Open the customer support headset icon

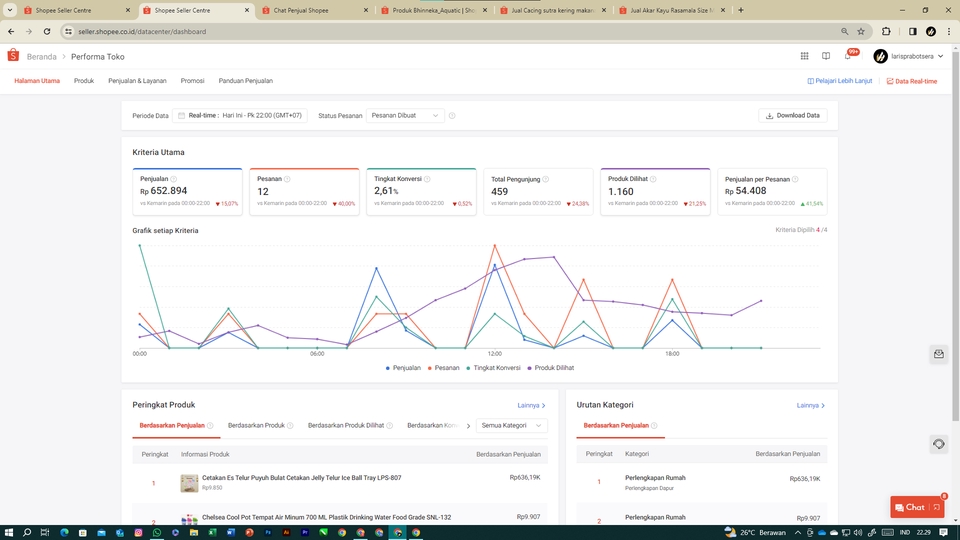point(939,444)
